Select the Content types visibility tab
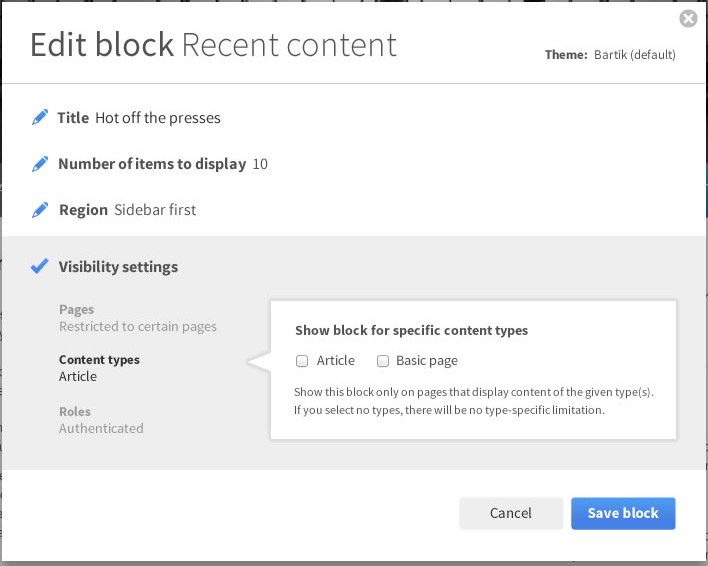The width and height of the screenshot is (708, 566). (99, 360)
